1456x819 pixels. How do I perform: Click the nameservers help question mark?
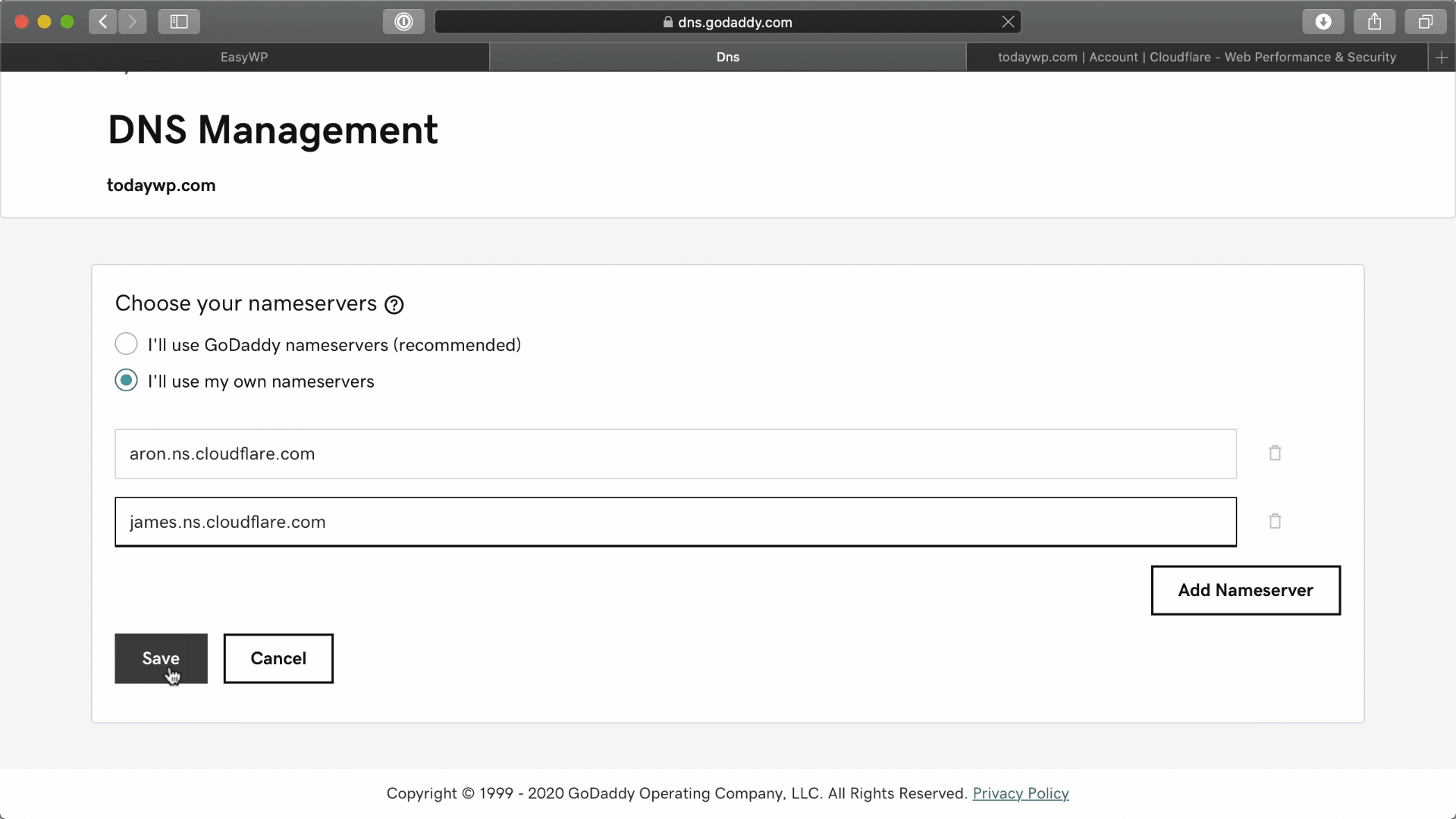(x=394, y=305)
